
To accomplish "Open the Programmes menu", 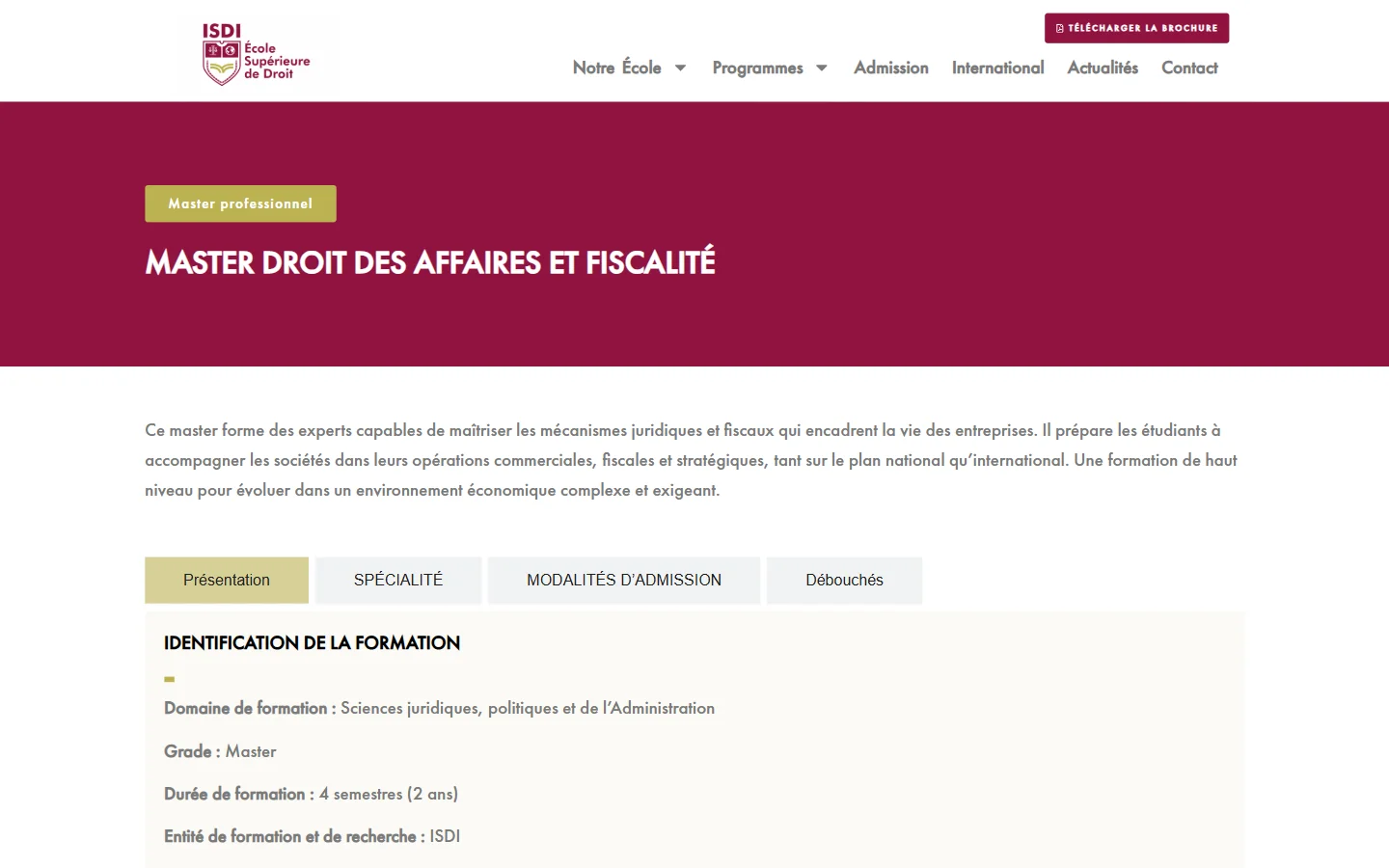I will tap(758, 68).
